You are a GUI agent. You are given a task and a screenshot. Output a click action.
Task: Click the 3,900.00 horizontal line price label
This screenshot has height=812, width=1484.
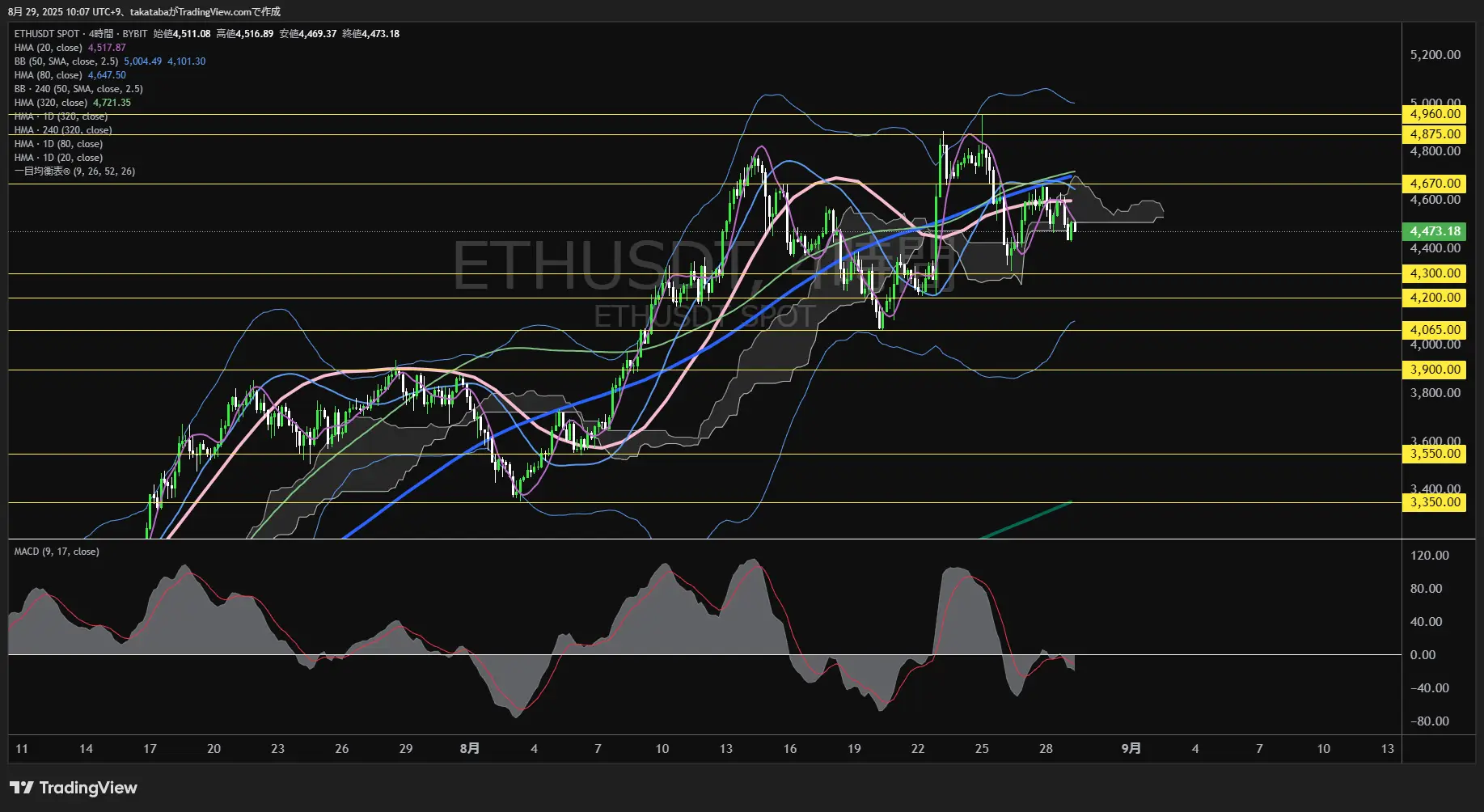1435,370
